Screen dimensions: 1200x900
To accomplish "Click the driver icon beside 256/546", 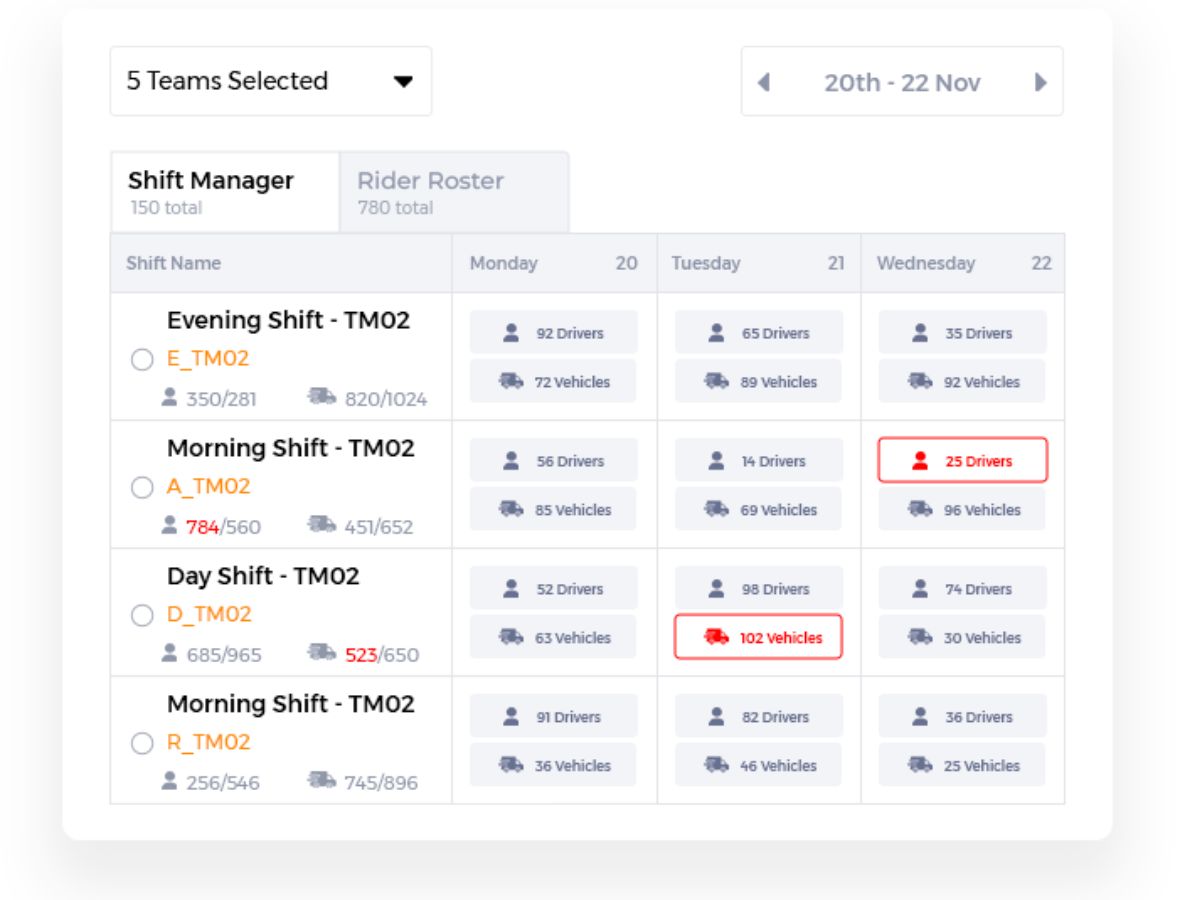I will (x=170, y=782).
